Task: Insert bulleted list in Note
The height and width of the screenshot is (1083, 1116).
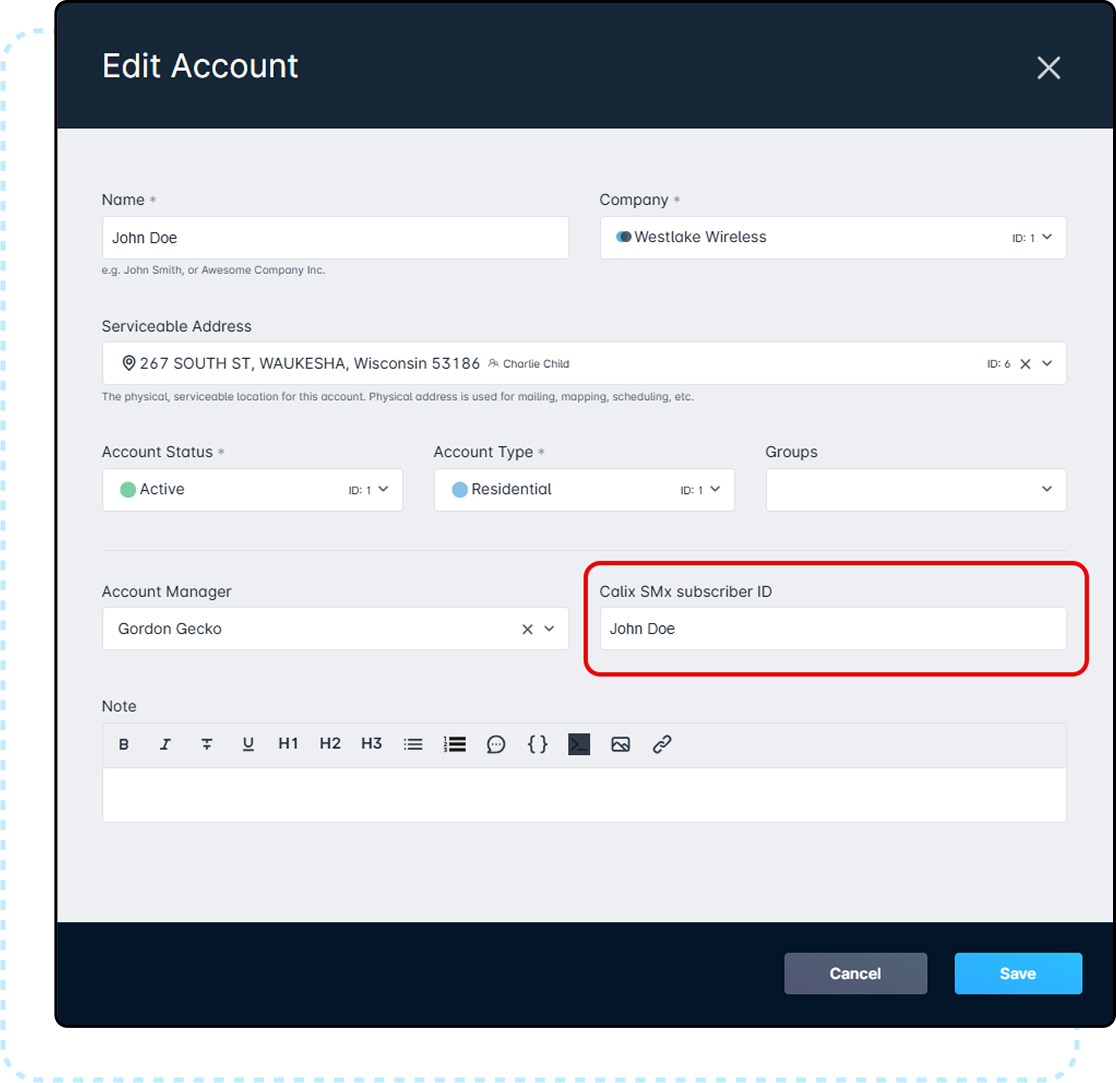Action: tap(413, 744)
